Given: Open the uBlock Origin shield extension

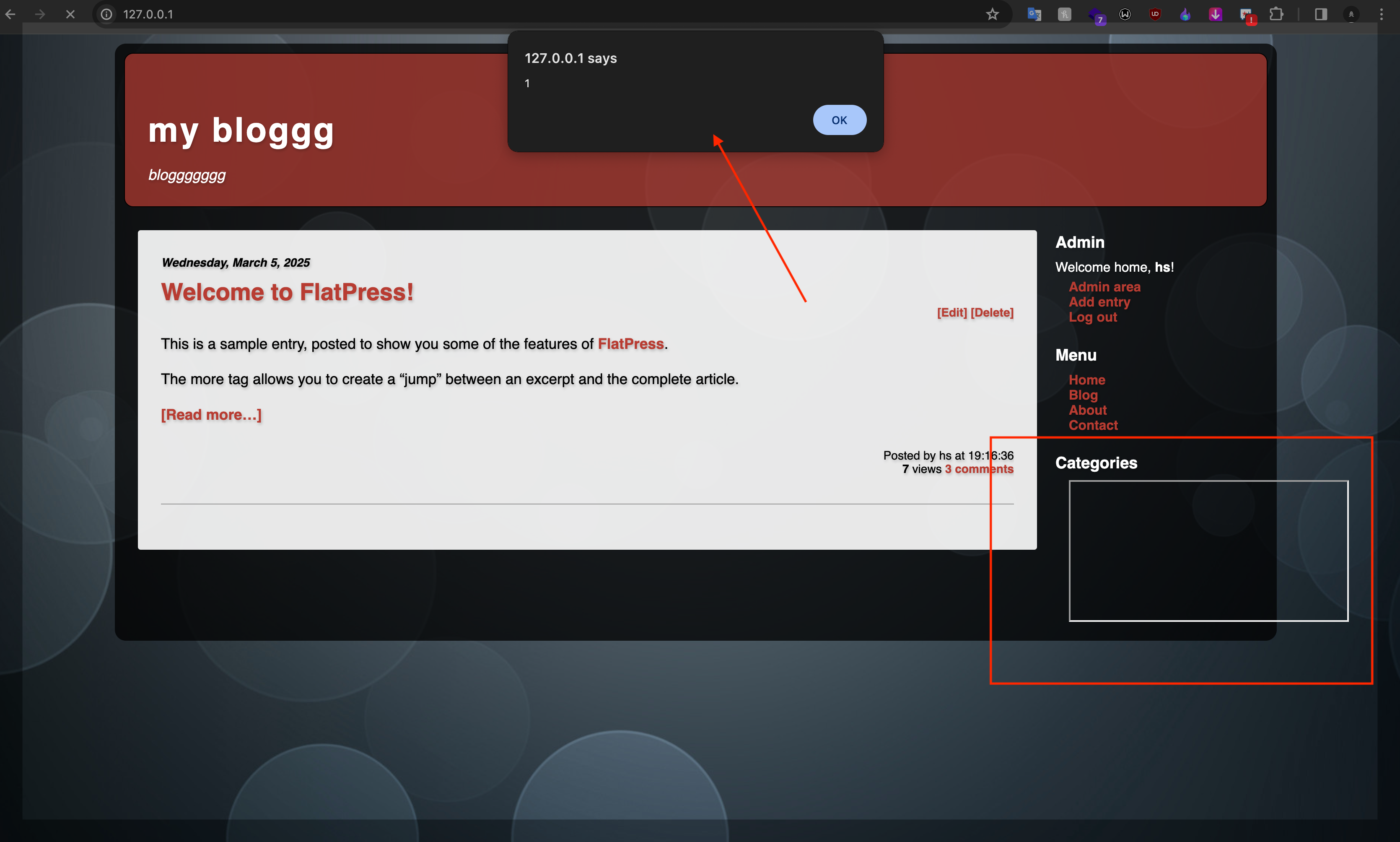Looking at the screenshot, I should pyautogui.click(x=1155, y=14).
